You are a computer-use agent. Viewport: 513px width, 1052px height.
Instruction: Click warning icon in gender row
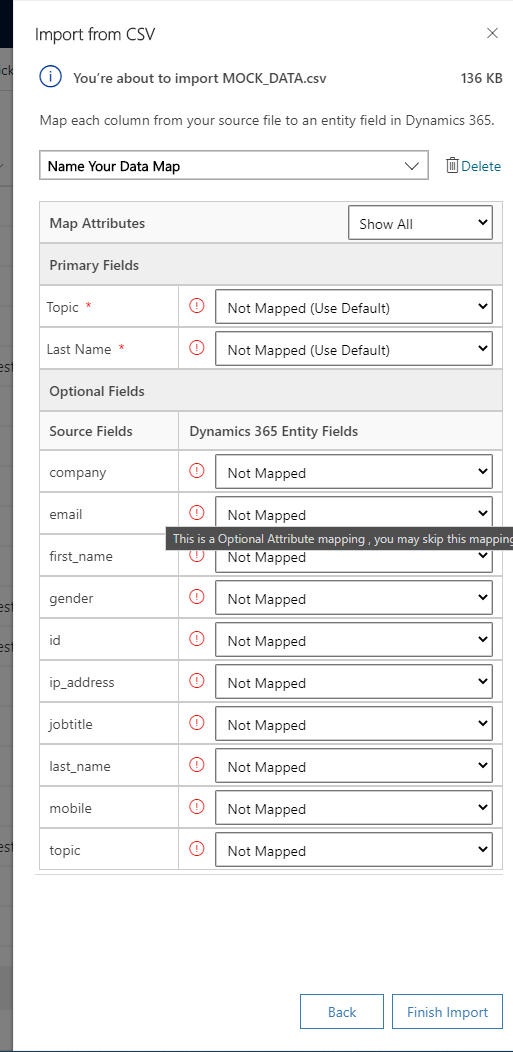196,596
